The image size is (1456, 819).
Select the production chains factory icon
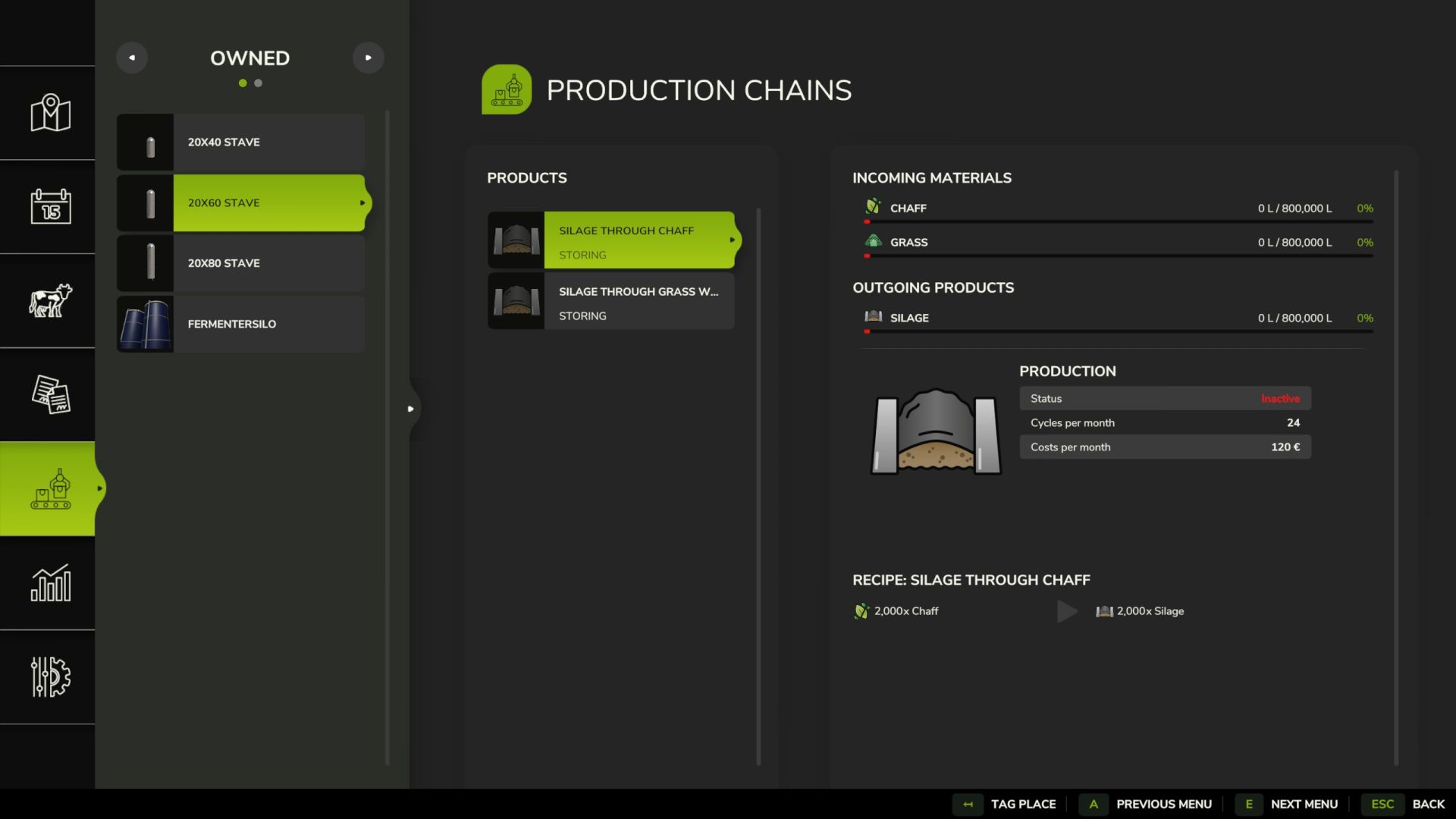pos(50,489)
